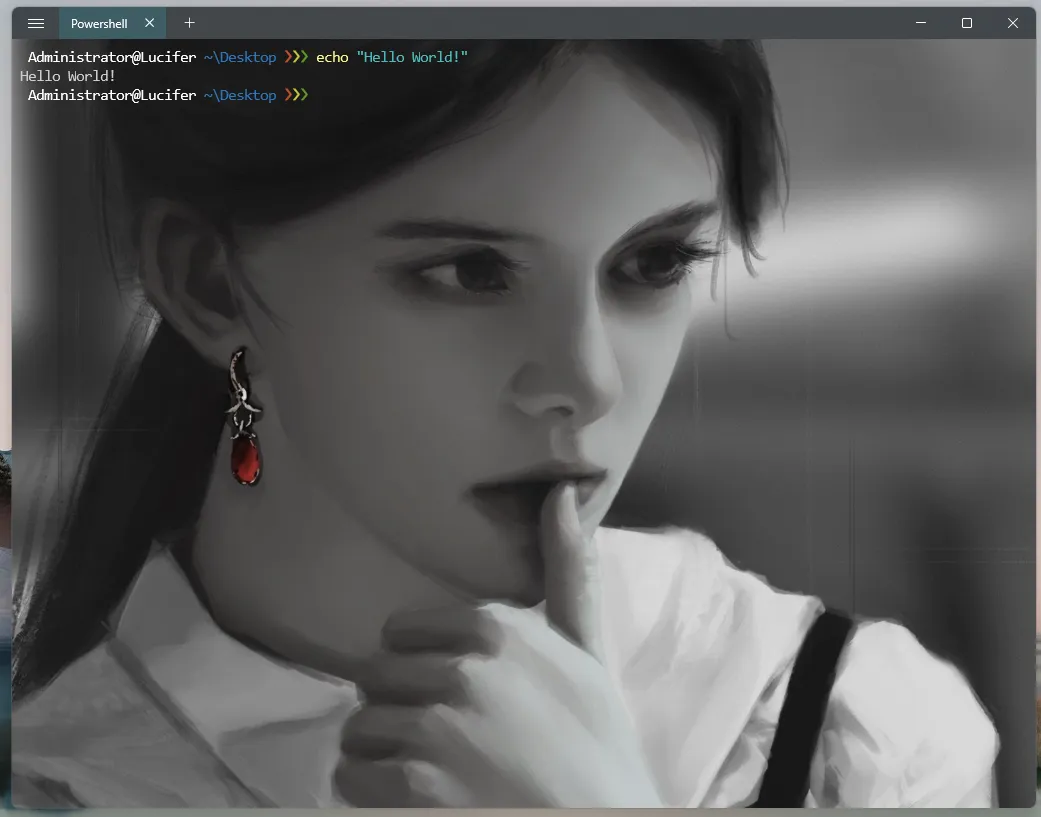Close the Powershell tab

click(150, 23)
